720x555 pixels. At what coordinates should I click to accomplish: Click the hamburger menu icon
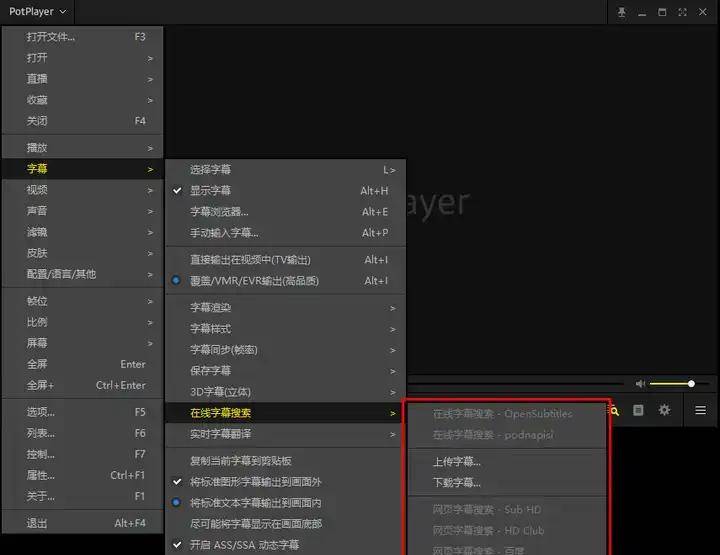click(700, 410)
